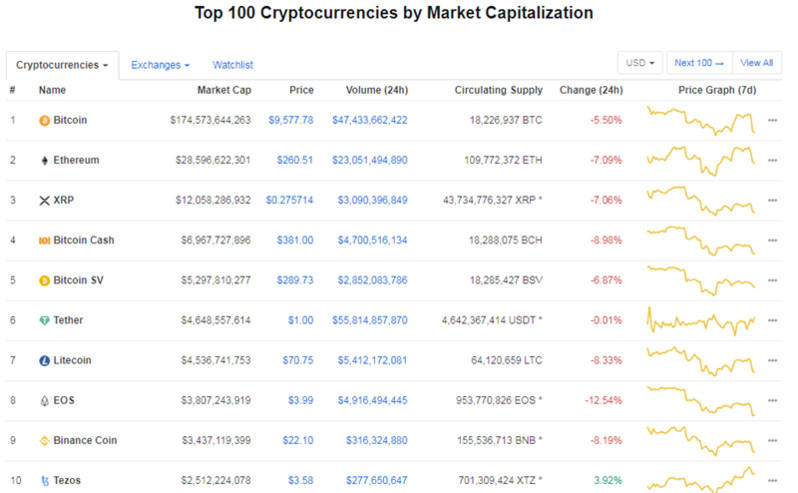Screen dimensions: 798x493
Task: Click the Ethereum diamond logo icon
Action: 44,160
